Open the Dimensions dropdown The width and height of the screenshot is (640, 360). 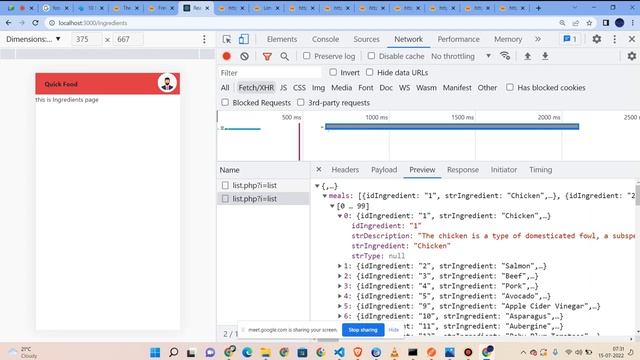[33, 39]
